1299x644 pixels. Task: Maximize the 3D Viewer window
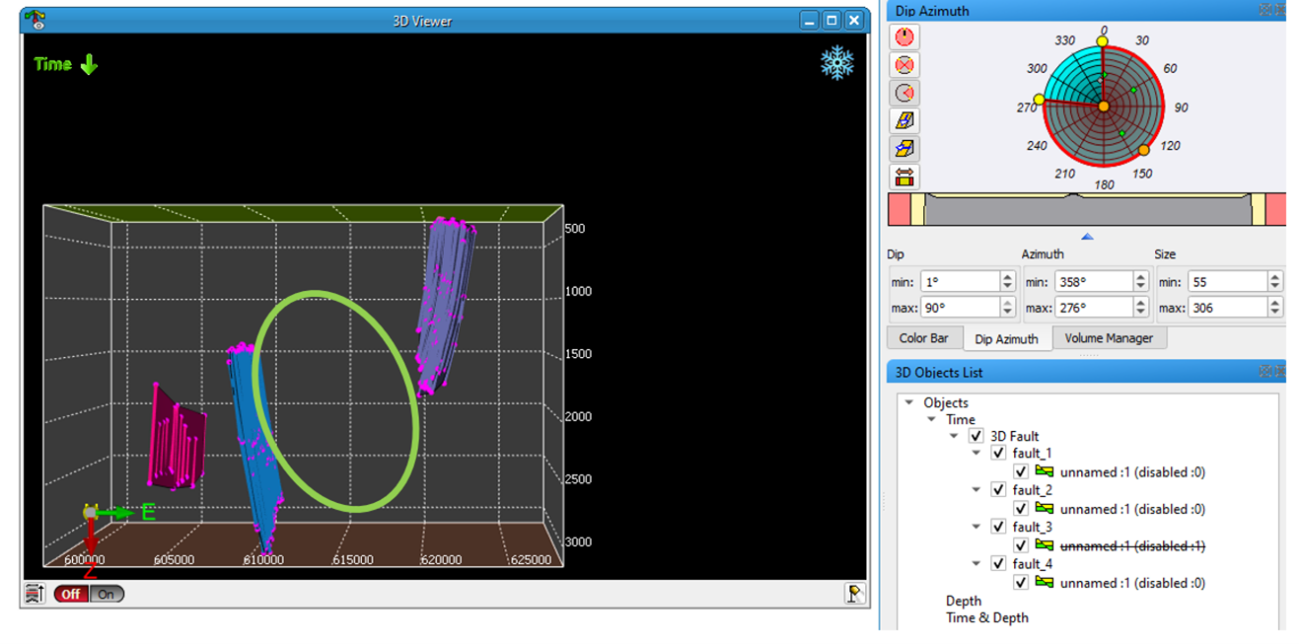point(832,20)
